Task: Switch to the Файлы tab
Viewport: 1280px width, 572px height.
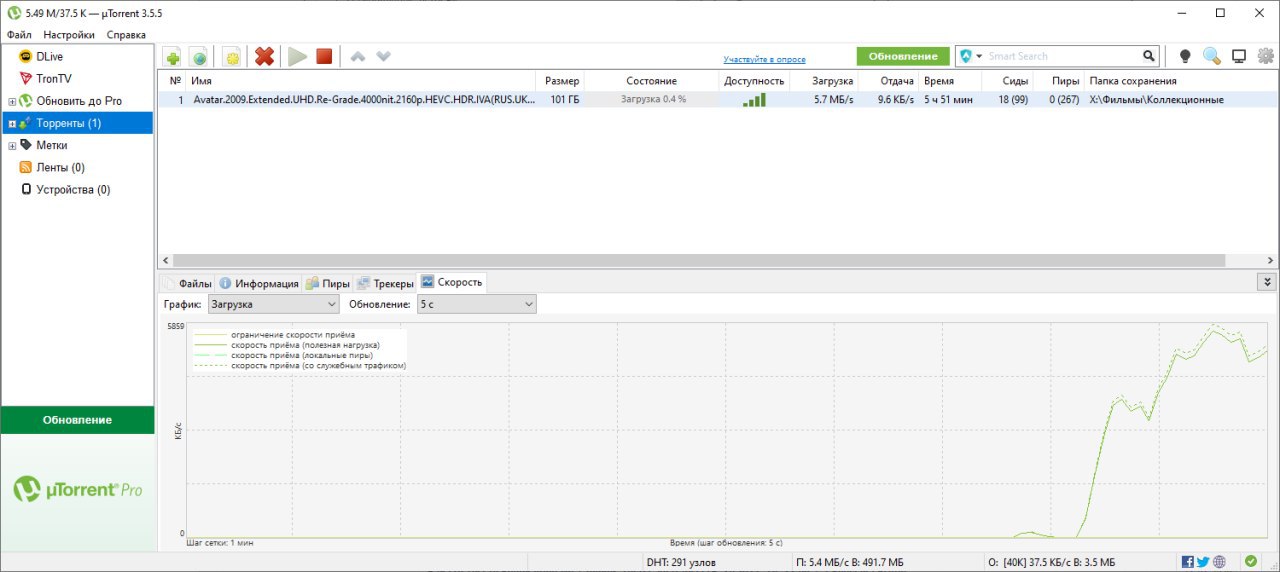Action: [x=187, y=283]
